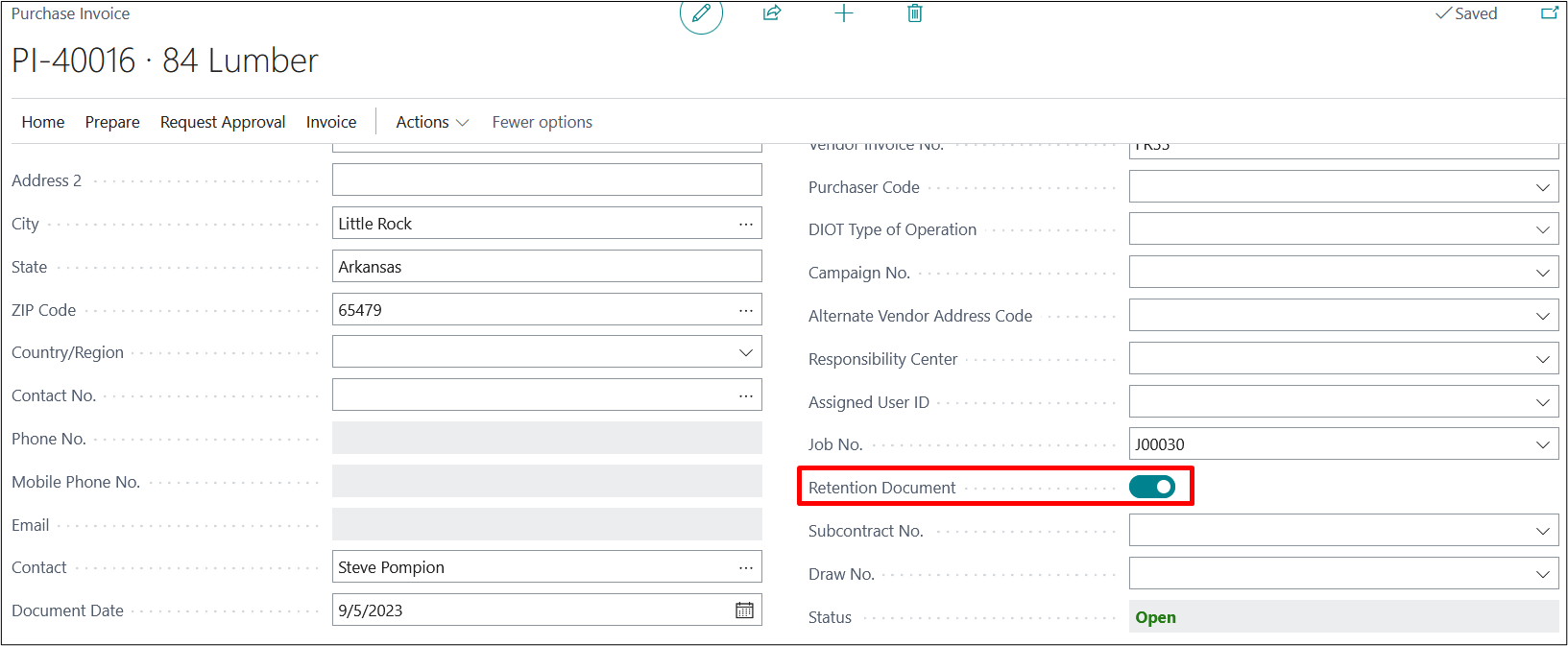The width and height of the screenshot is (1568, 646).
Task: Open the Invoice menu item
Action: [x=331, y=122]
